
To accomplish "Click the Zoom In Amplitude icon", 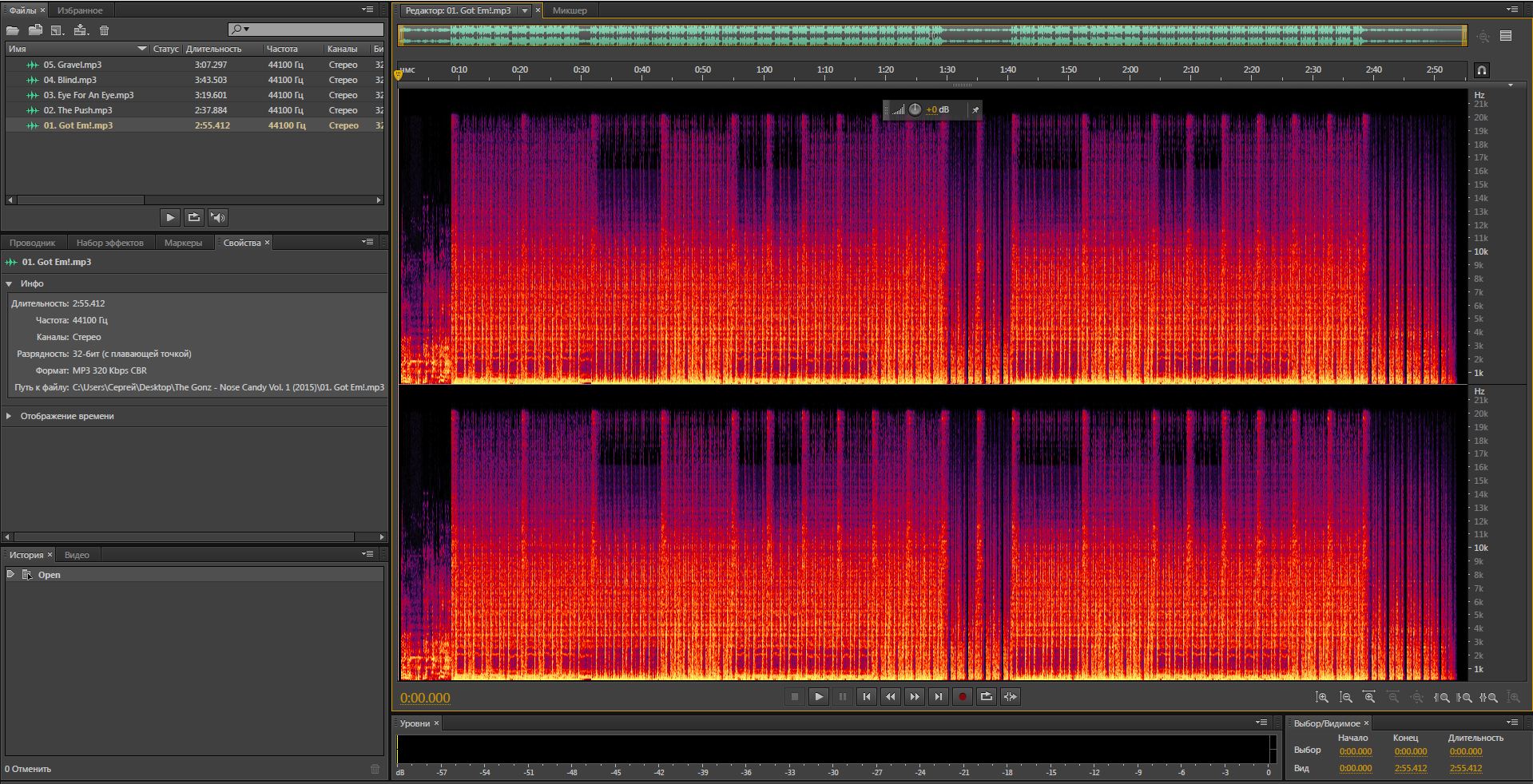I will pyautogui.click(x=1322, y=697).
